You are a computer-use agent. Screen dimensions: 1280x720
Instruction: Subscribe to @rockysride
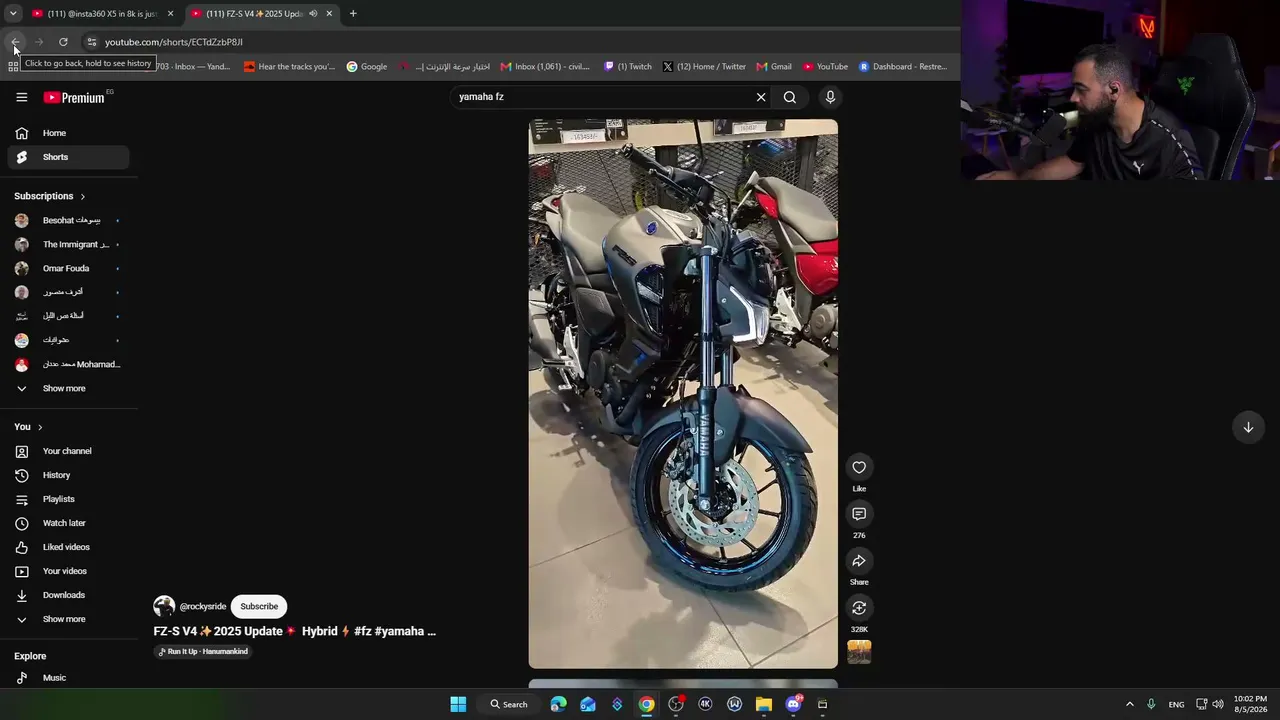point(259,606)
